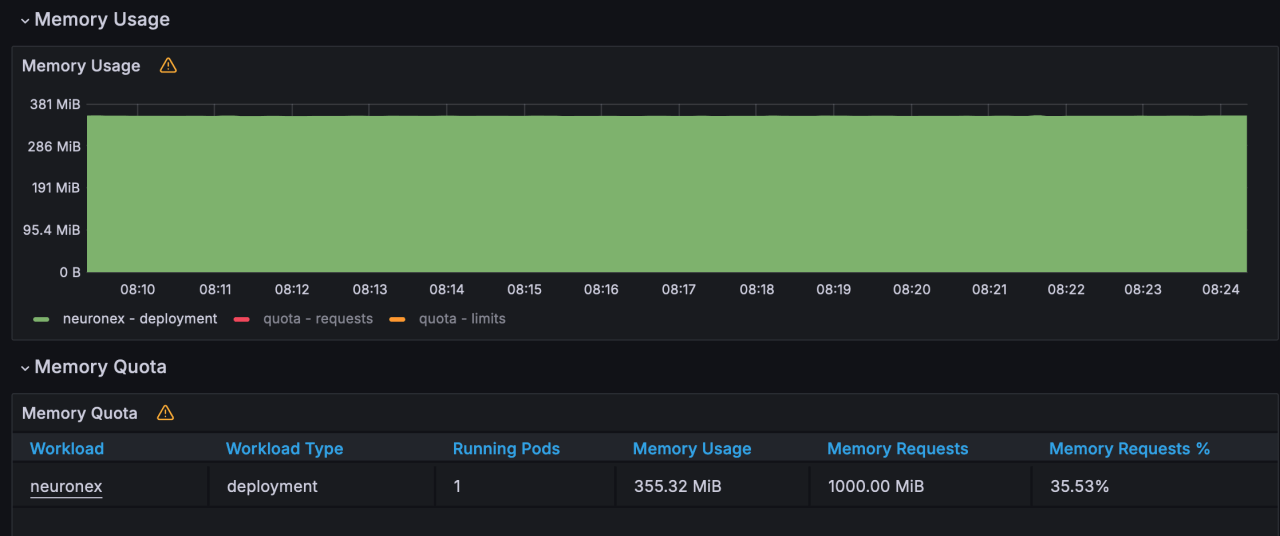Click green color swatch of neuronex - deployment legend
The image size is (1280, 536).
tap(41, 320)
